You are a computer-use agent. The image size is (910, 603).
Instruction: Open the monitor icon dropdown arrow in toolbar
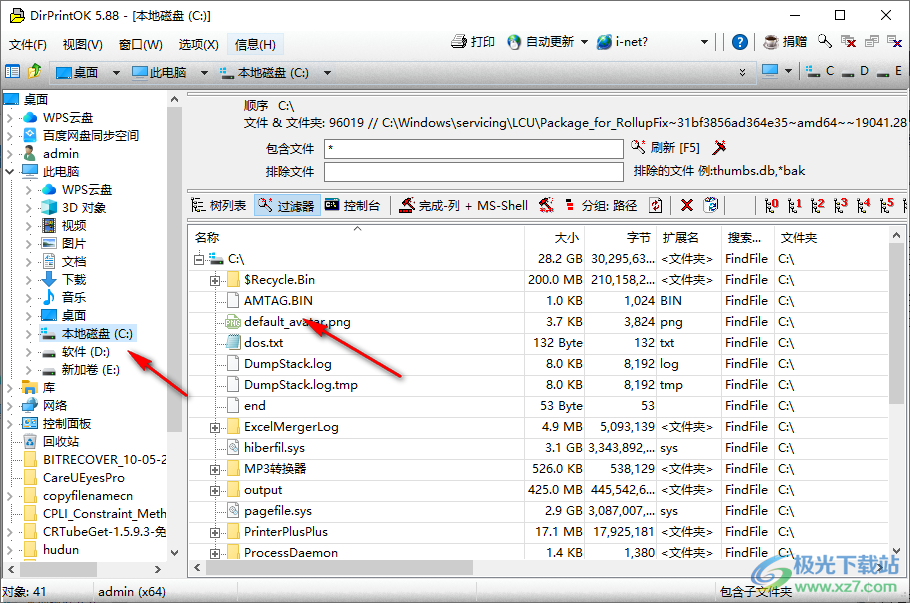[x=788, y=71]
